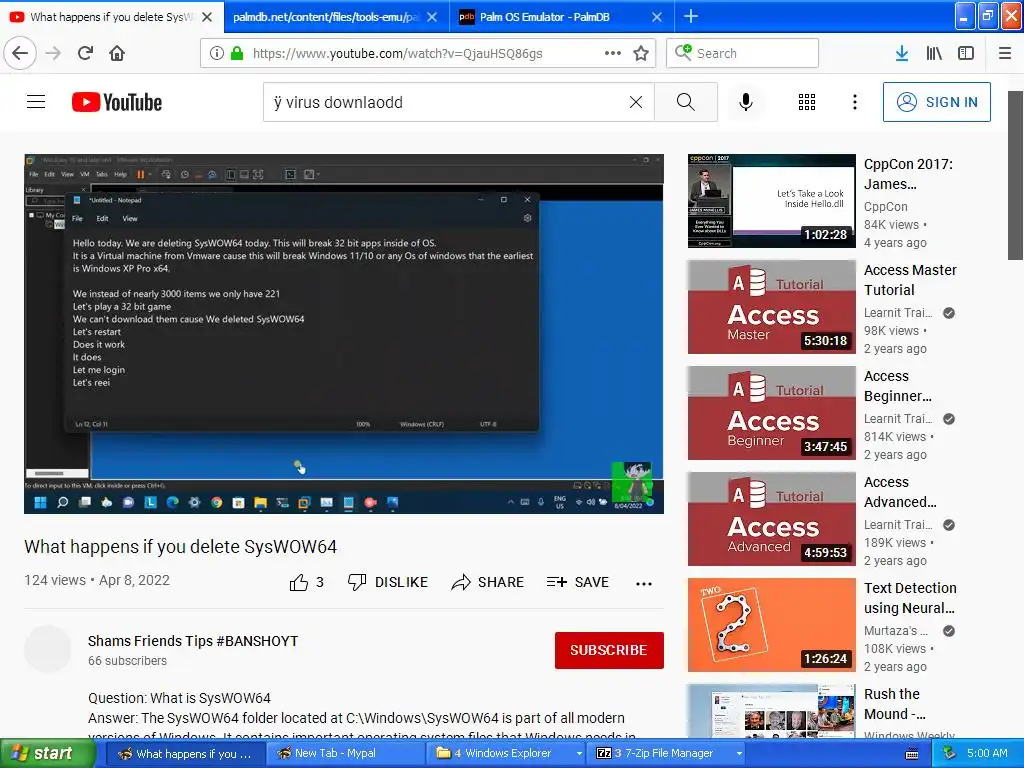This screenshot has height=768, width=1024.
Task: Select the What happens if you delete tab
Action: click(x=112, y=17)
